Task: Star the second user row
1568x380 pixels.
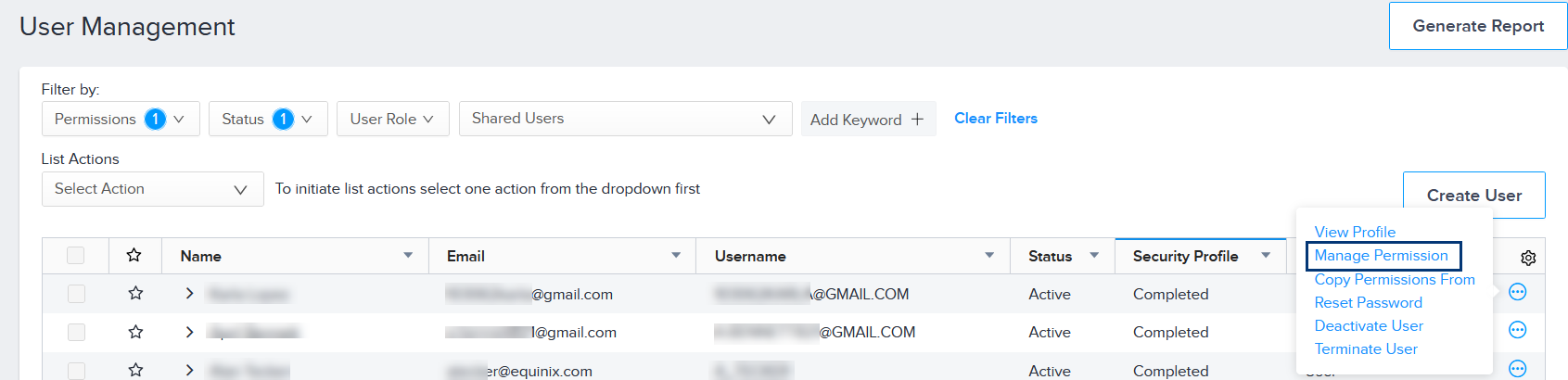Action: pyautogui.click(x=135, y=331)
